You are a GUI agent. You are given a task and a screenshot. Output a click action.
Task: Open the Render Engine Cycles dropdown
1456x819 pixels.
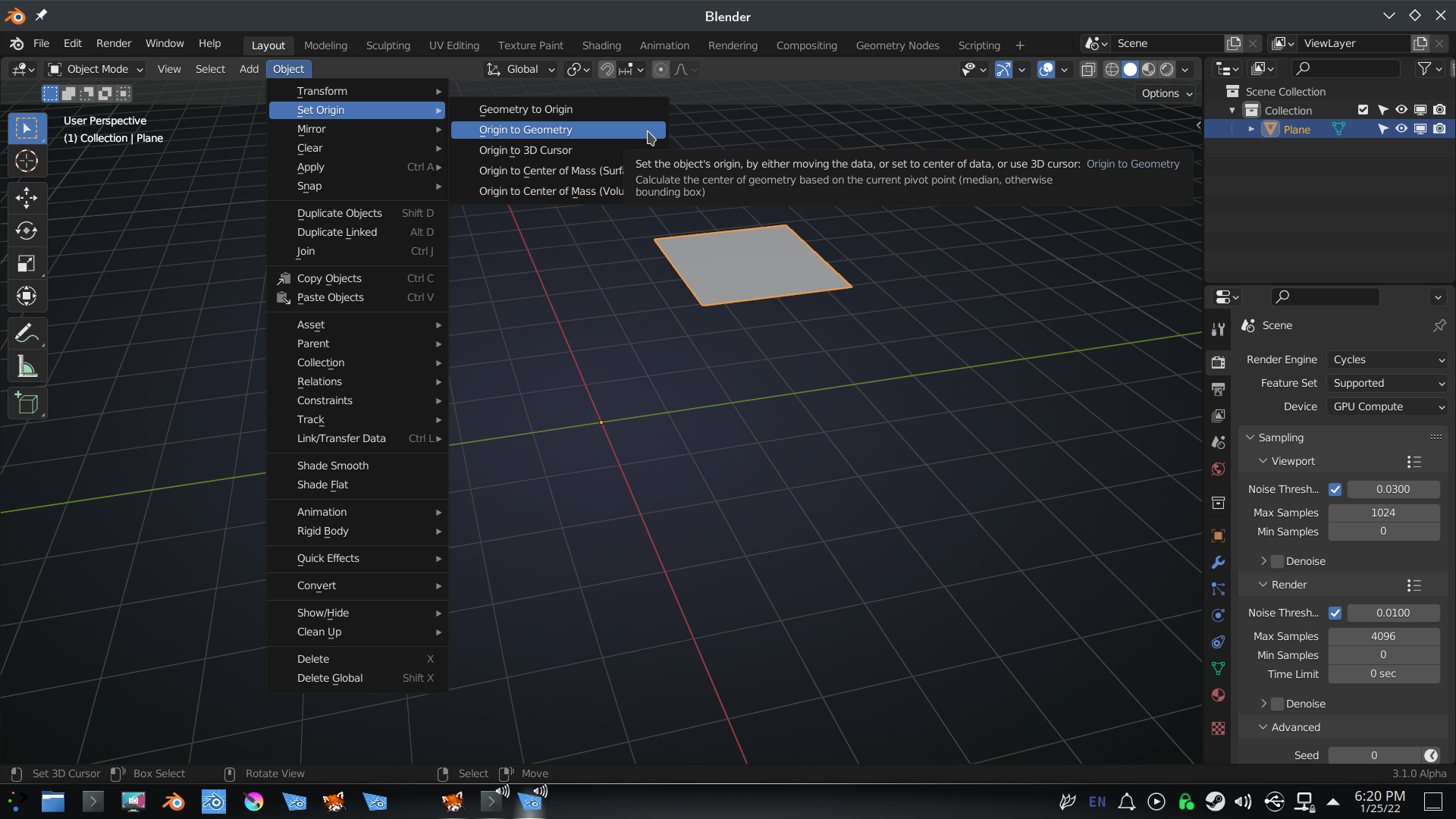click(1387, 359)
